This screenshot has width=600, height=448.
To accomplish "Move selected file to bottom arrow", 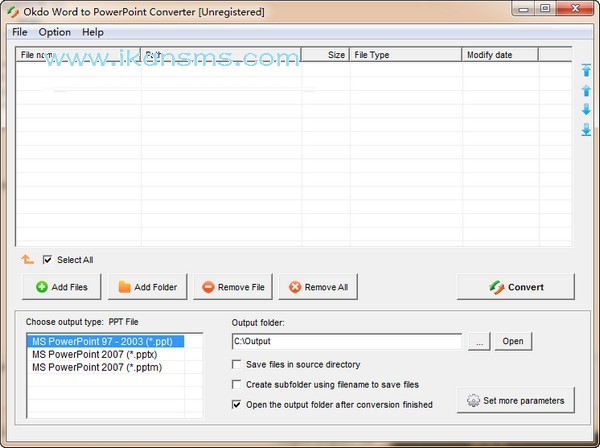I will pyautogui.click(x=586, y=130).
